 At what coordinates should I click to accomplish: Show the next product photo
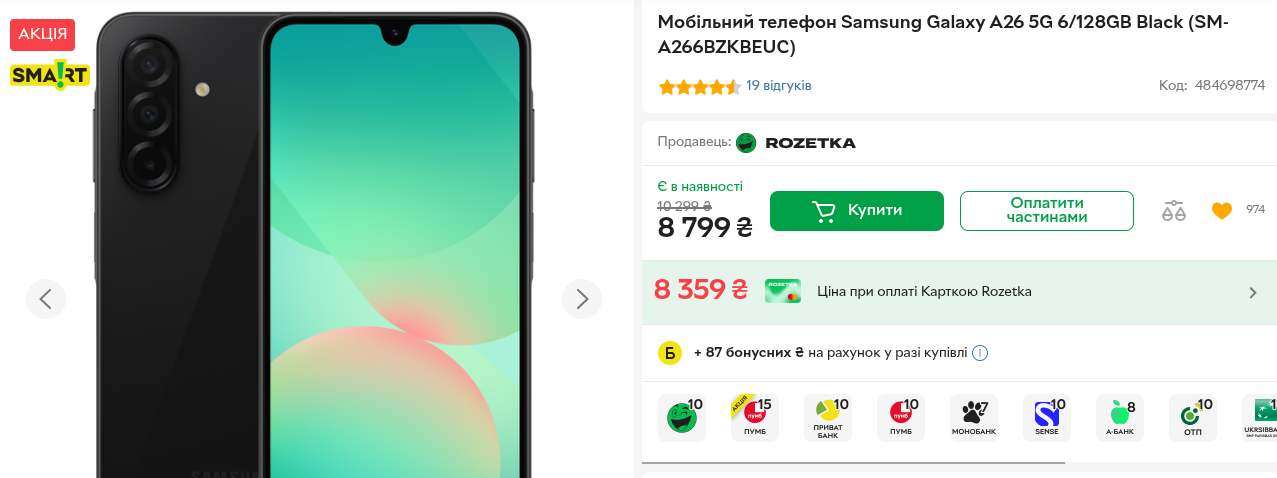click(582, 298)
